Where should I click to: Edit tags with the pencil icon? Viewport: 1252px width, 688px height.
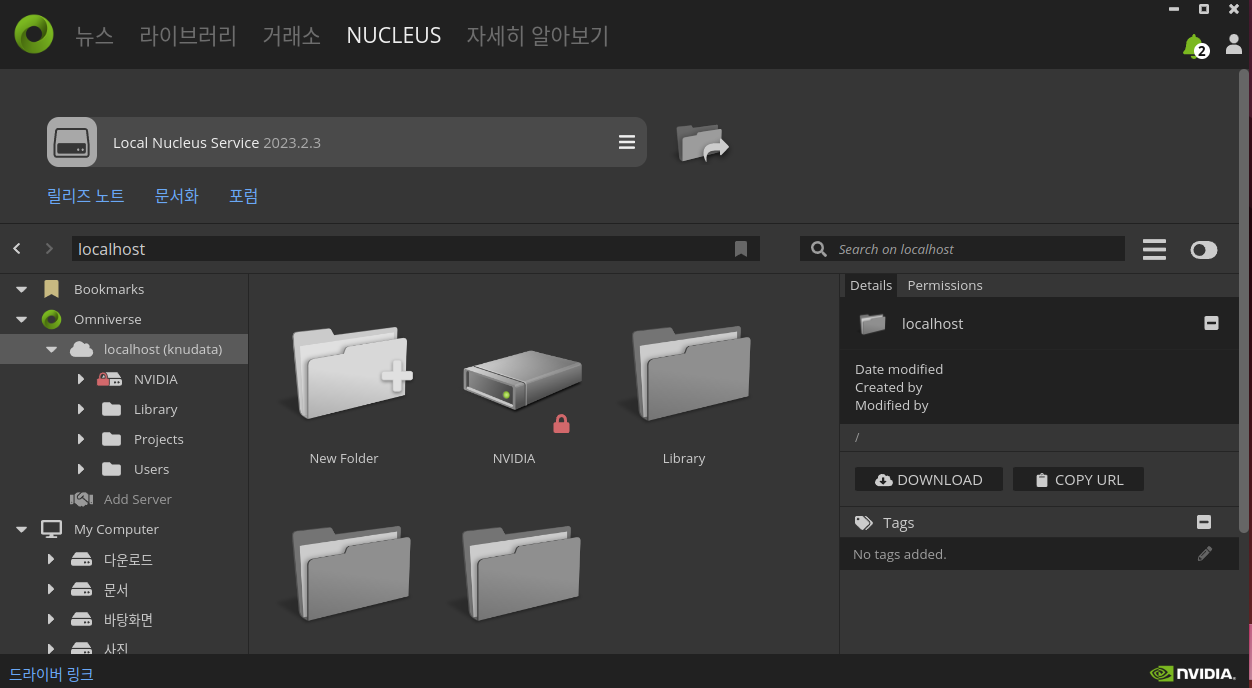pyautogui.click(x=1205, y=553)
